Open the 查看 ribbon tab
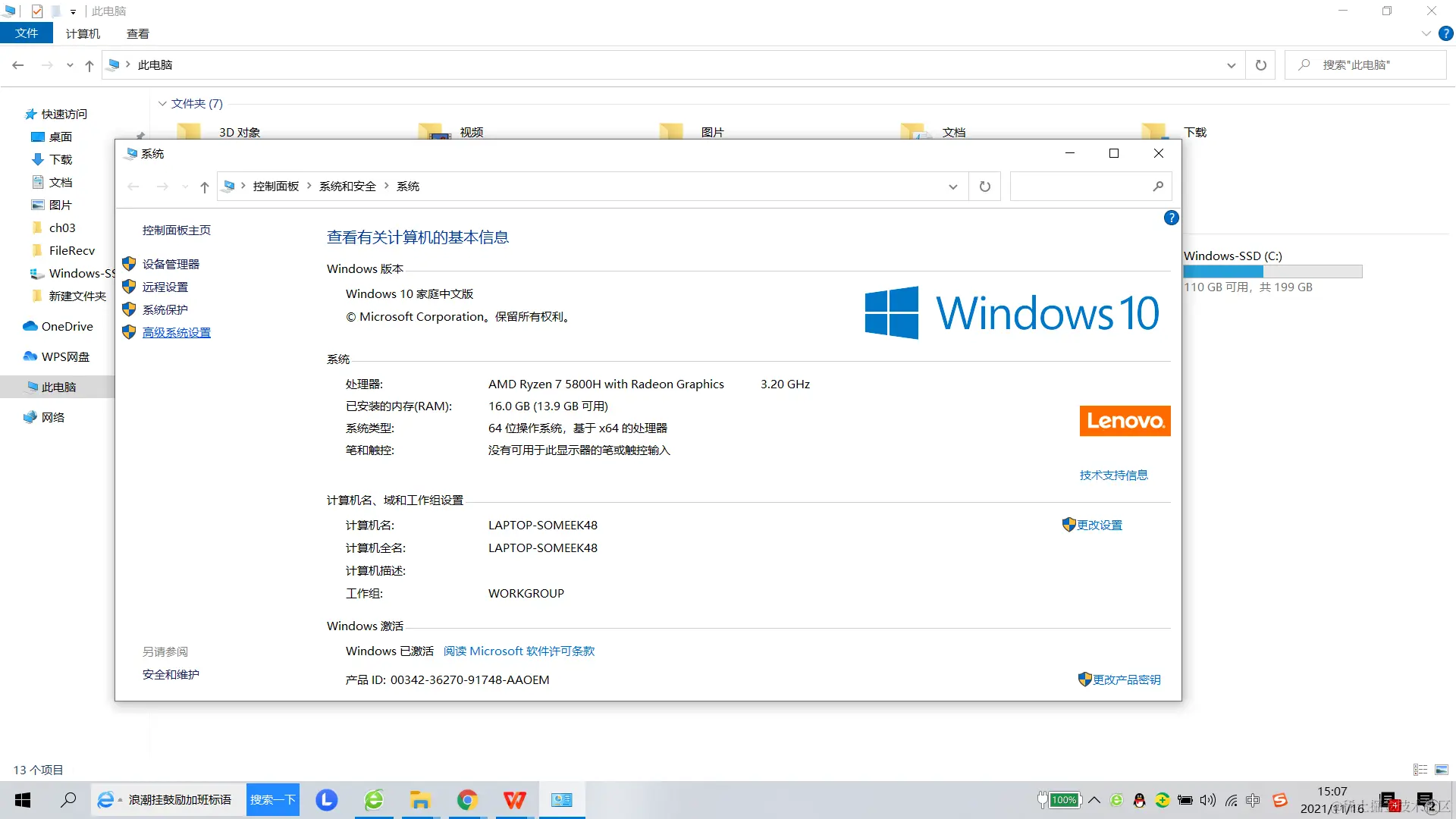1456x819 pixels. 138,33
